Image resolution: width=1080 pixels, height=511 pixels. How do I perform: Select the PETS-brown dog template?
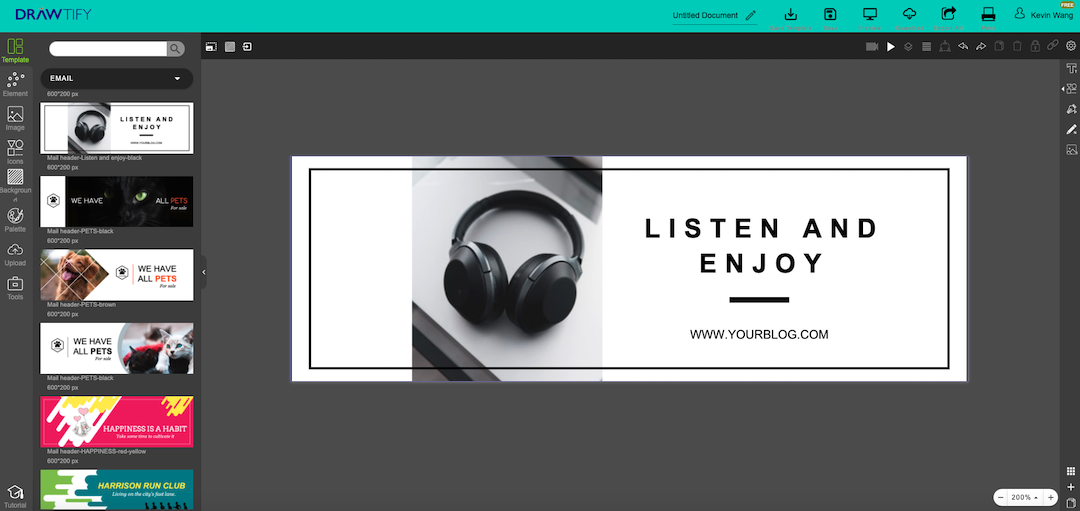click(x=116, y=275)
